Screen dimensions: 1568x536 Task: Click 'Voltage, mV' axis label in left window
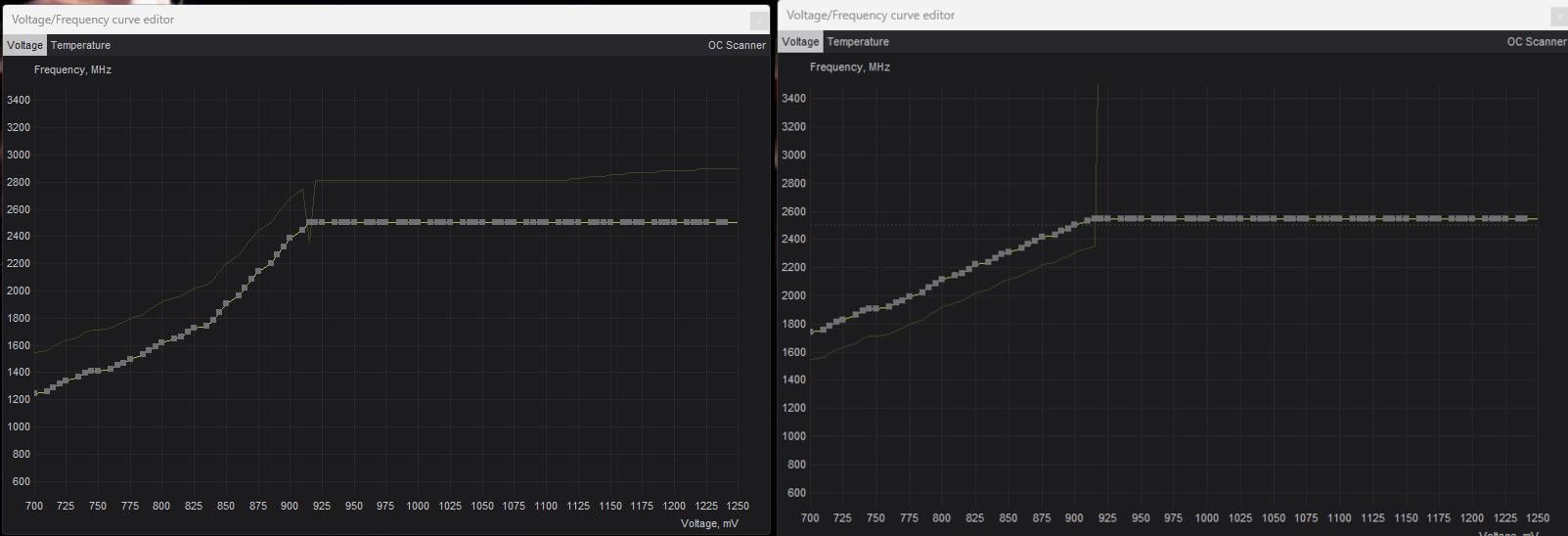710,523
